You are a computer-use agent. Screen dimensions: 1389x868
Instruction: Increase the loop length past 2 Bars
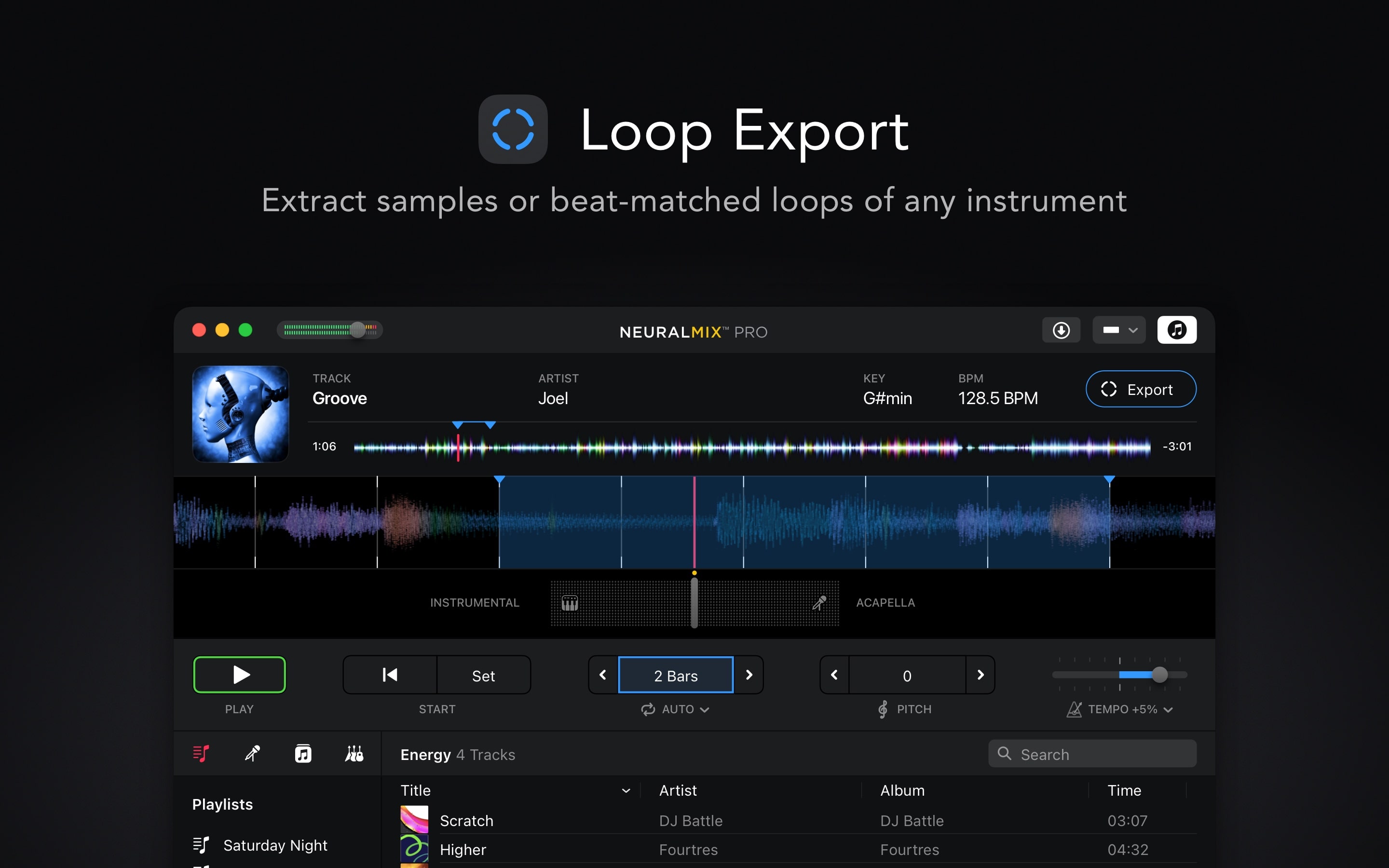point(749,675)
